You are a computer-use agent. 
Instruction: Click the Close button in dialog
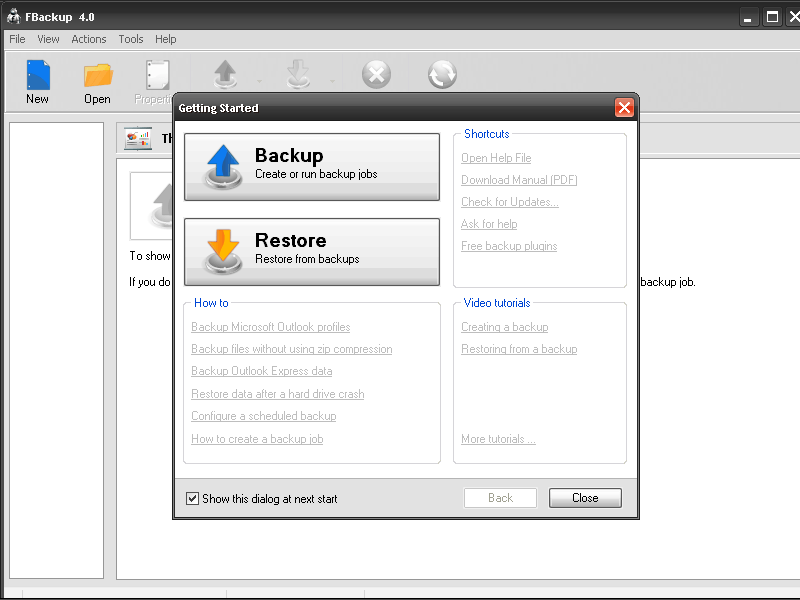click(585, 498)
